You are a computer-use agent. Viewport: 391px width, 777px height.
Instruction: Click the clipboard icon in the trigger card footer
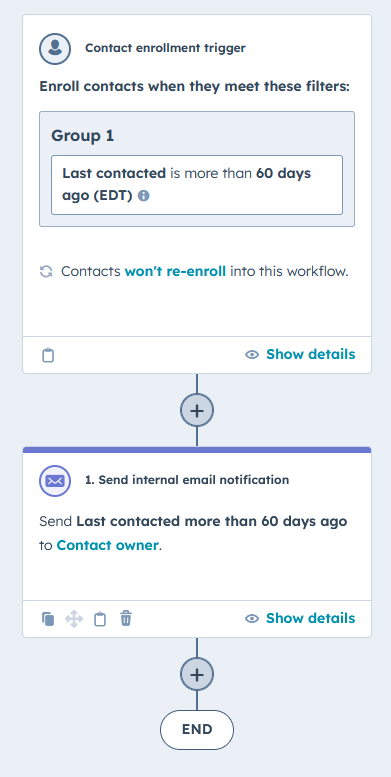click(x=48, y=355)
